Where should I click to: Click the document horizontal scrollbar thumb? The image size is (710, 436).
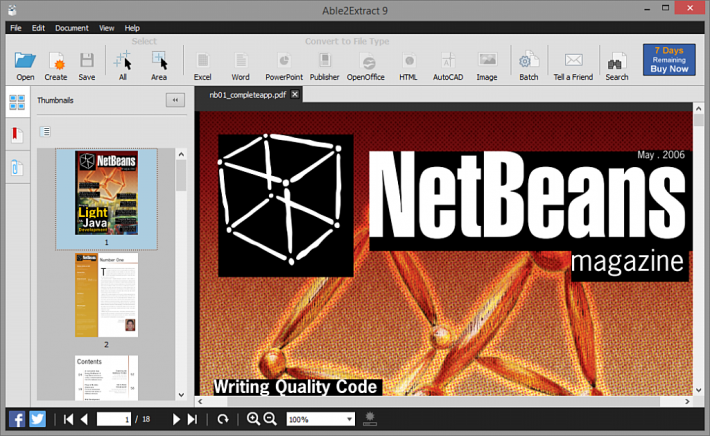point(444,401)
